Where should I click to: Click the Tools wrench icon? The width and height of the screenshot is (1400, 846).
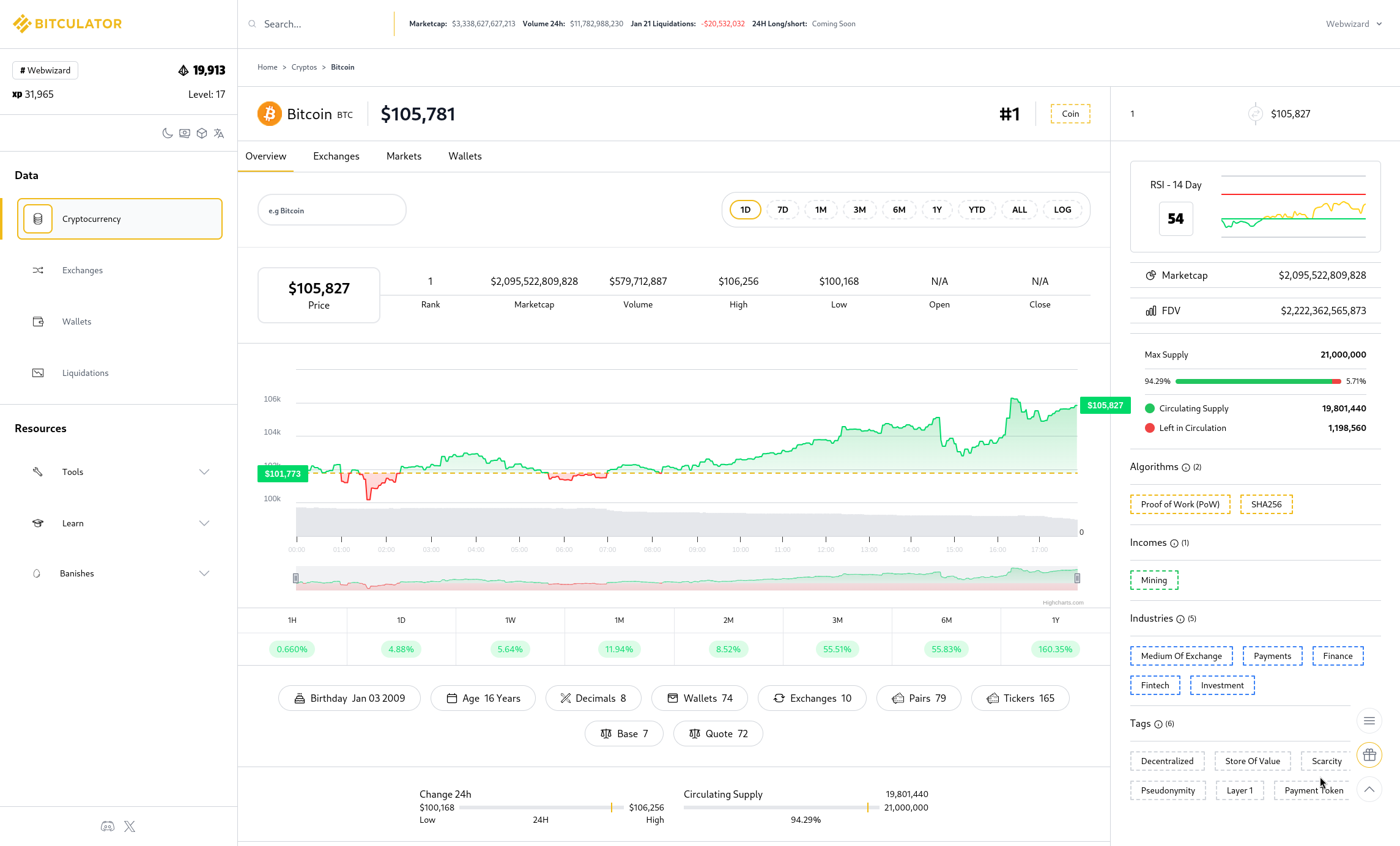[x=38, y=472]
